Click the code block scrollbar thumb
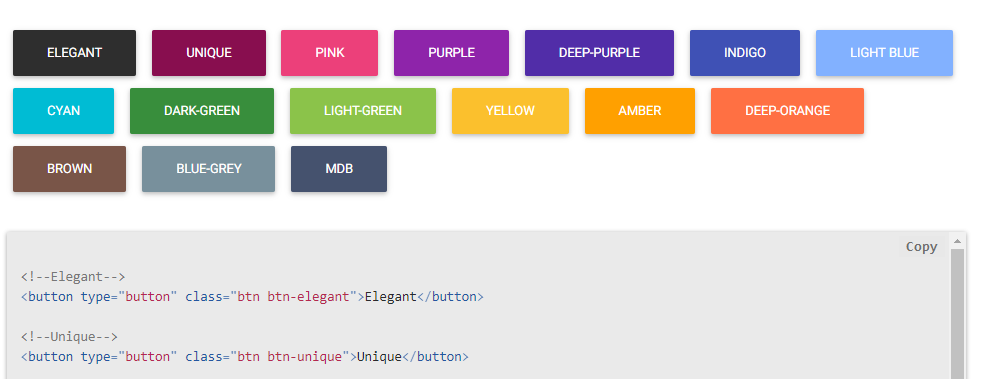The height and width of the screenshot is (379, 987). [x=957, y=314]
